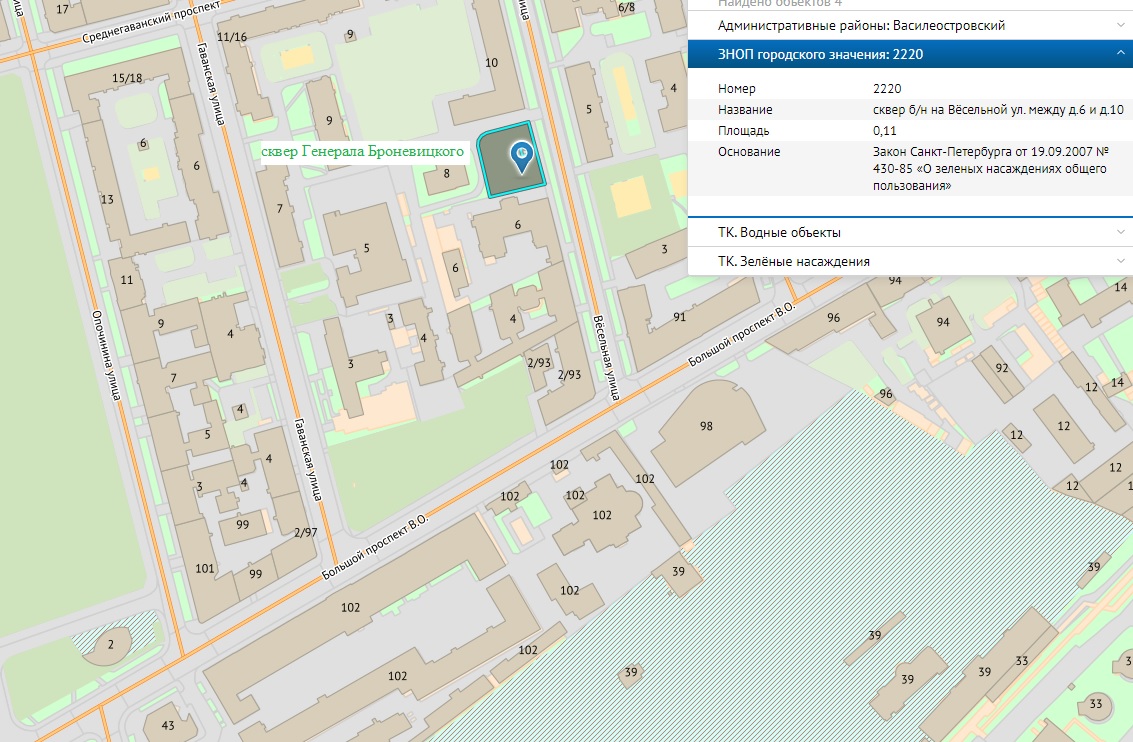Click the Номер value 2220 row
1133x742 pixels.
click(887, 89)
